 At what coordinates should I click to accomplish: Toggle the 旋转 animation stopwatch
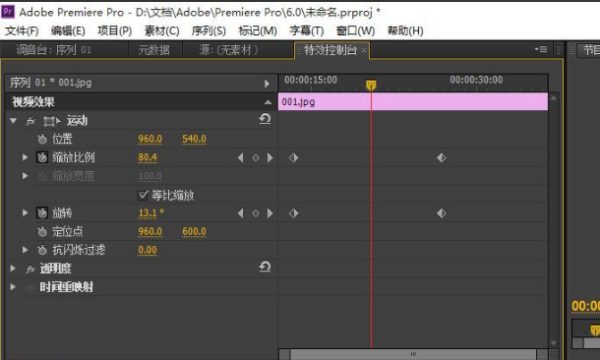pos(42,213)
